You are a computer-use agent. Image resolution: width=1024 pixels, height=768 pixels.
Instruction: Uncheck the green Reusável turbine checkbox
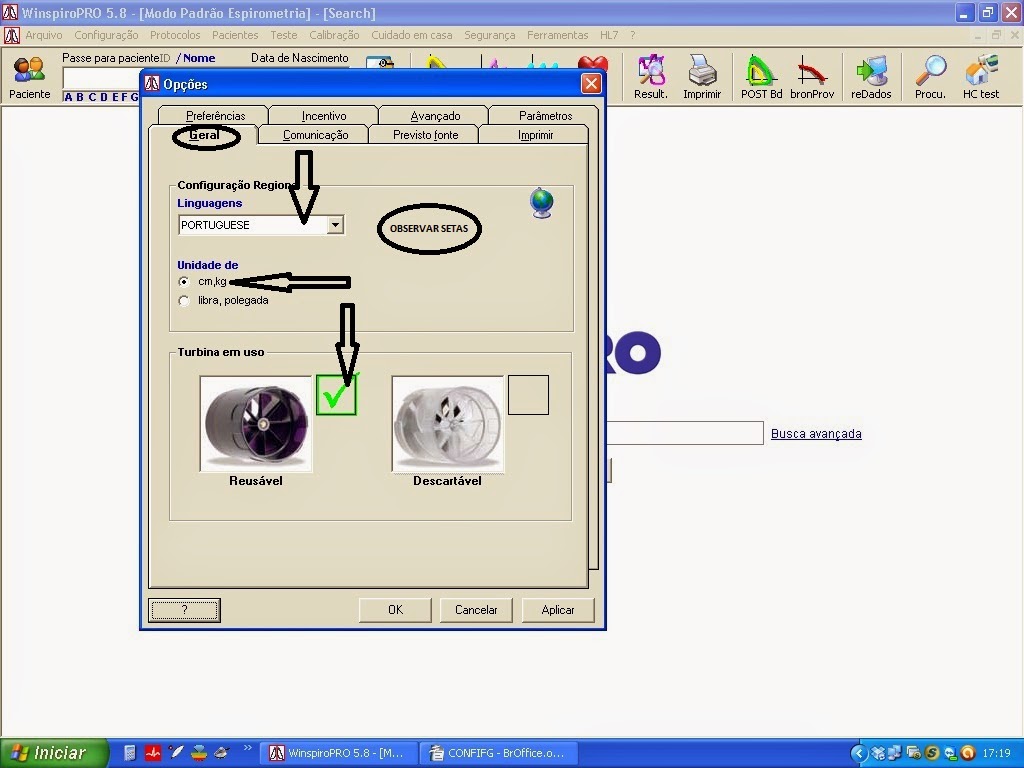pyautogui.click(x=336, y=394)
